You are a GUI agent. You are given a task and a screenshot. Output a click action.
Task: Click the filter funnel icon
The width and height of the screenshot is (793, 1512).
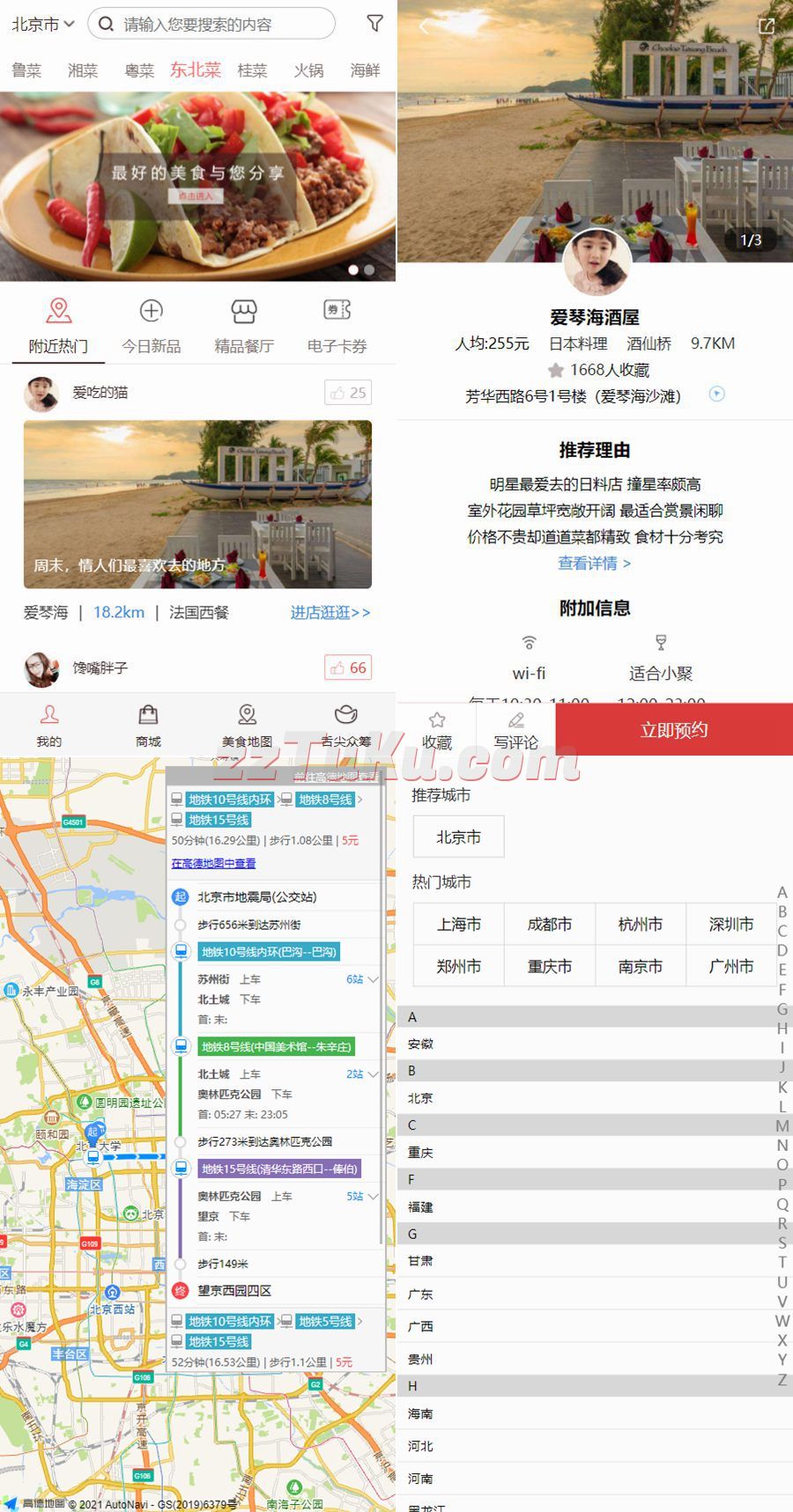click(374, 24)
